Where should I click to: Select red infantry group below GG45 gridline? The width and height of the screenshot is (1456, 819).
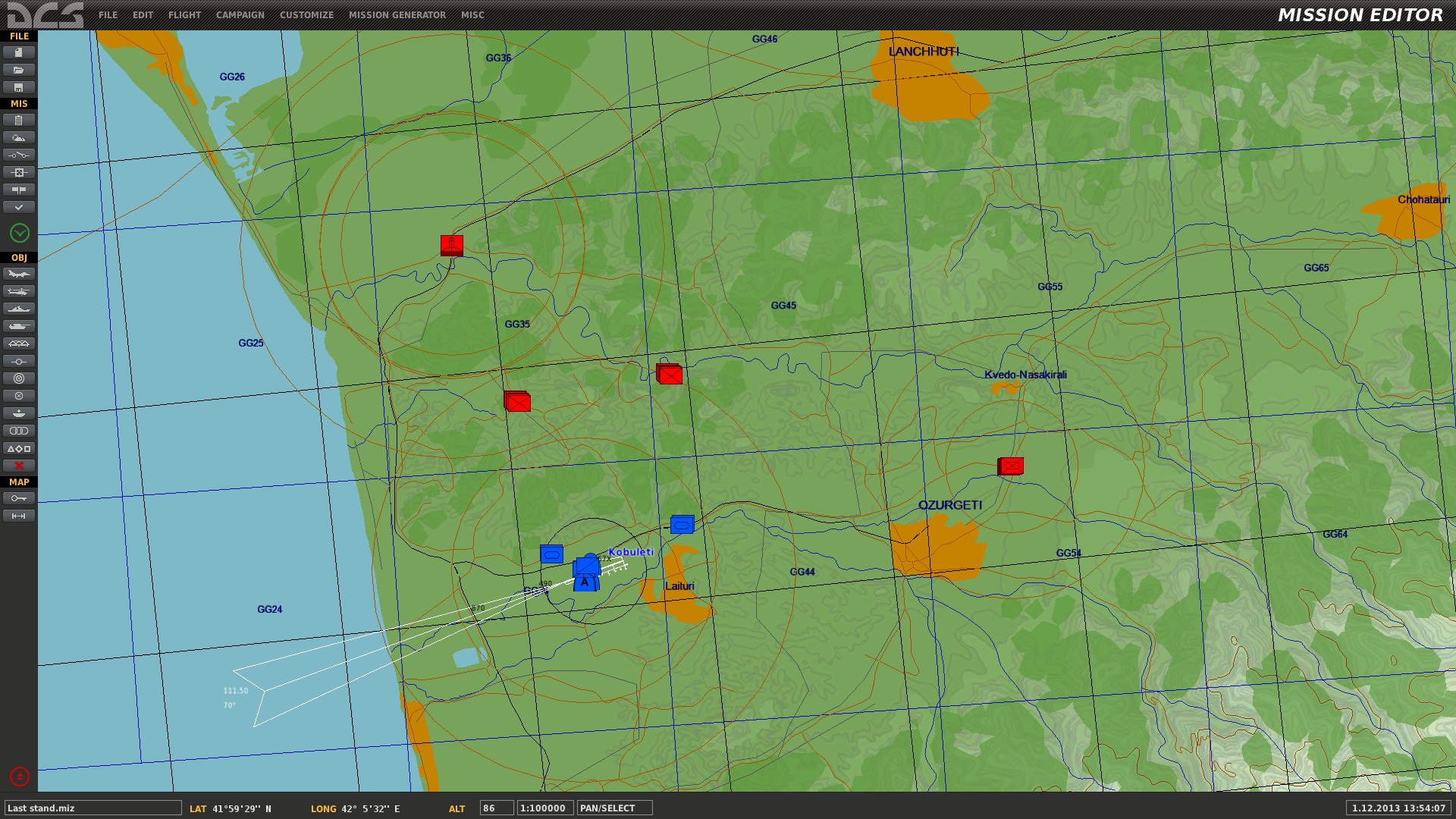pos(670,374)
